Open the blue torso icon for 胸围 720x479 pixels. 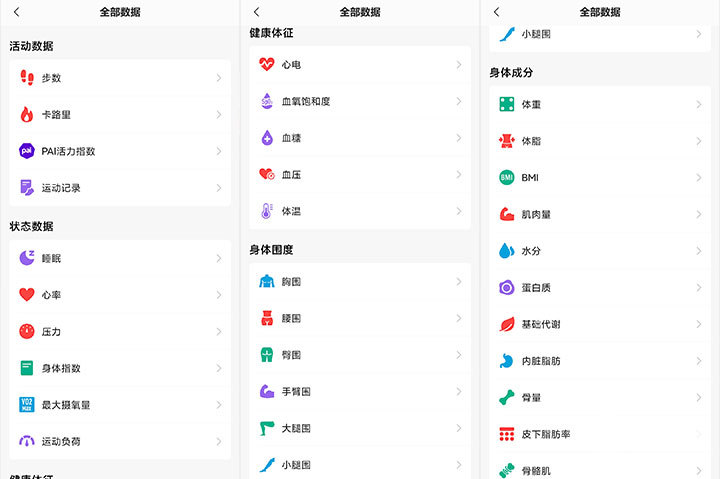click(x=267, y=282)
